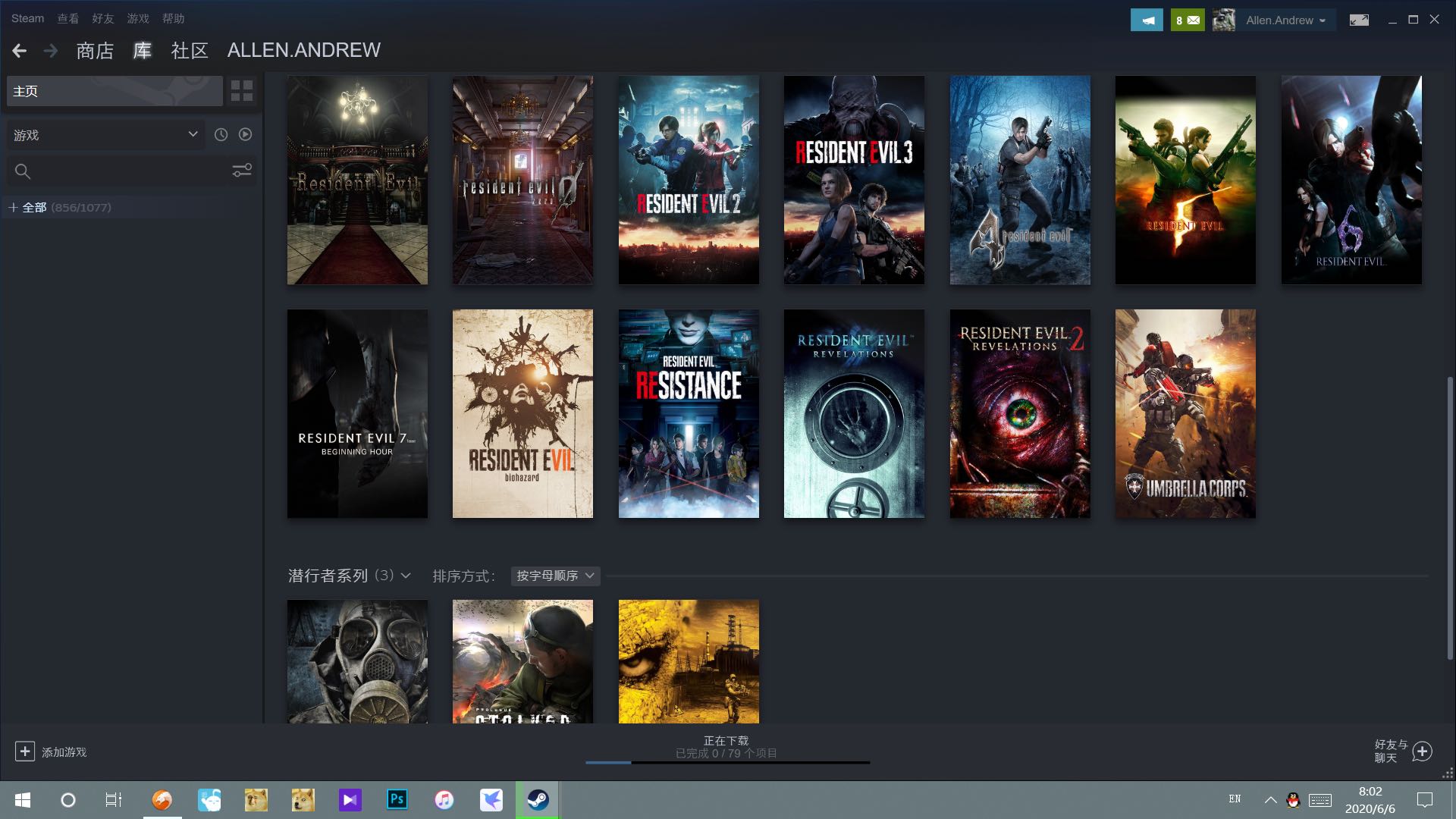The height and width of the screenshot is (819, 1456).
Task: Open the Resident Evil 2 cover
Action: (x=689, y=180)
